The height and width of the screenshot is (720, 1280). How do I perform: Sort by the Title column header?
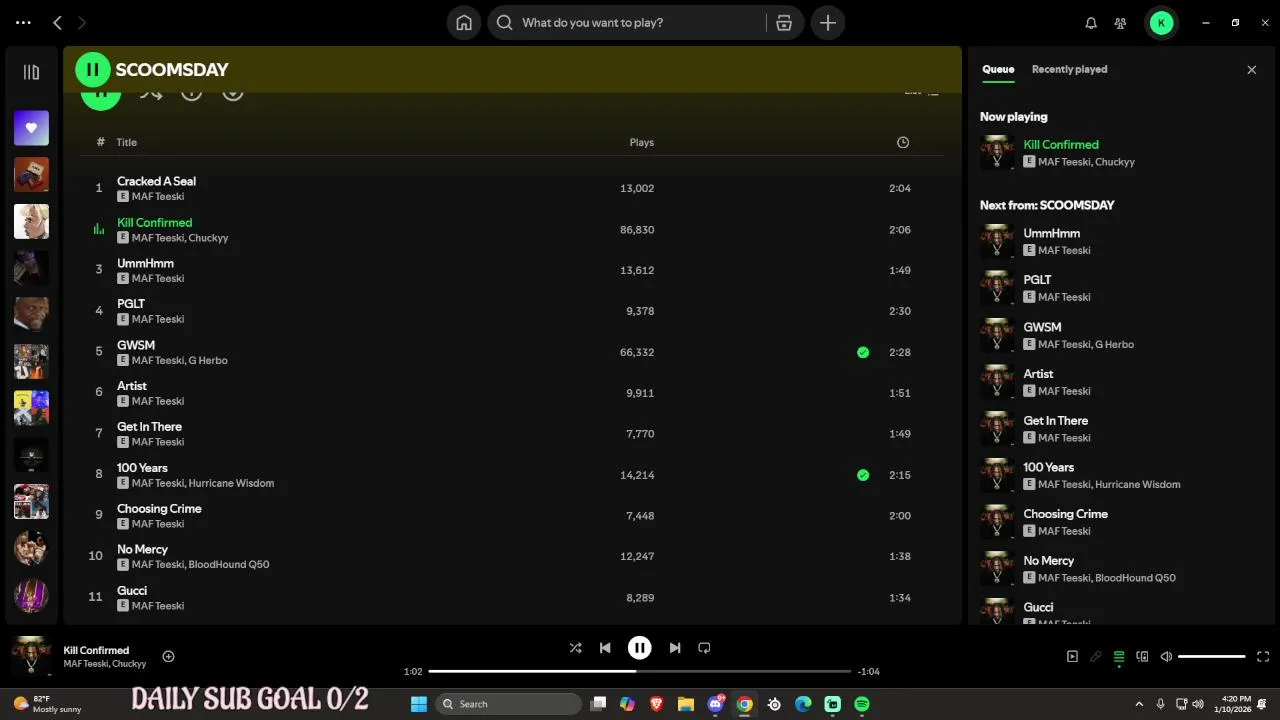126,142
